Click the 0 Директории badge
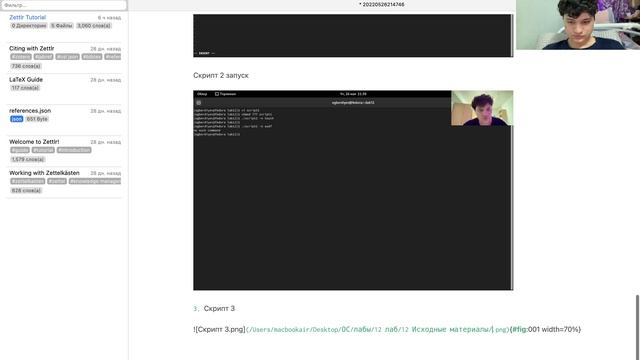 [x=29, y=26]
